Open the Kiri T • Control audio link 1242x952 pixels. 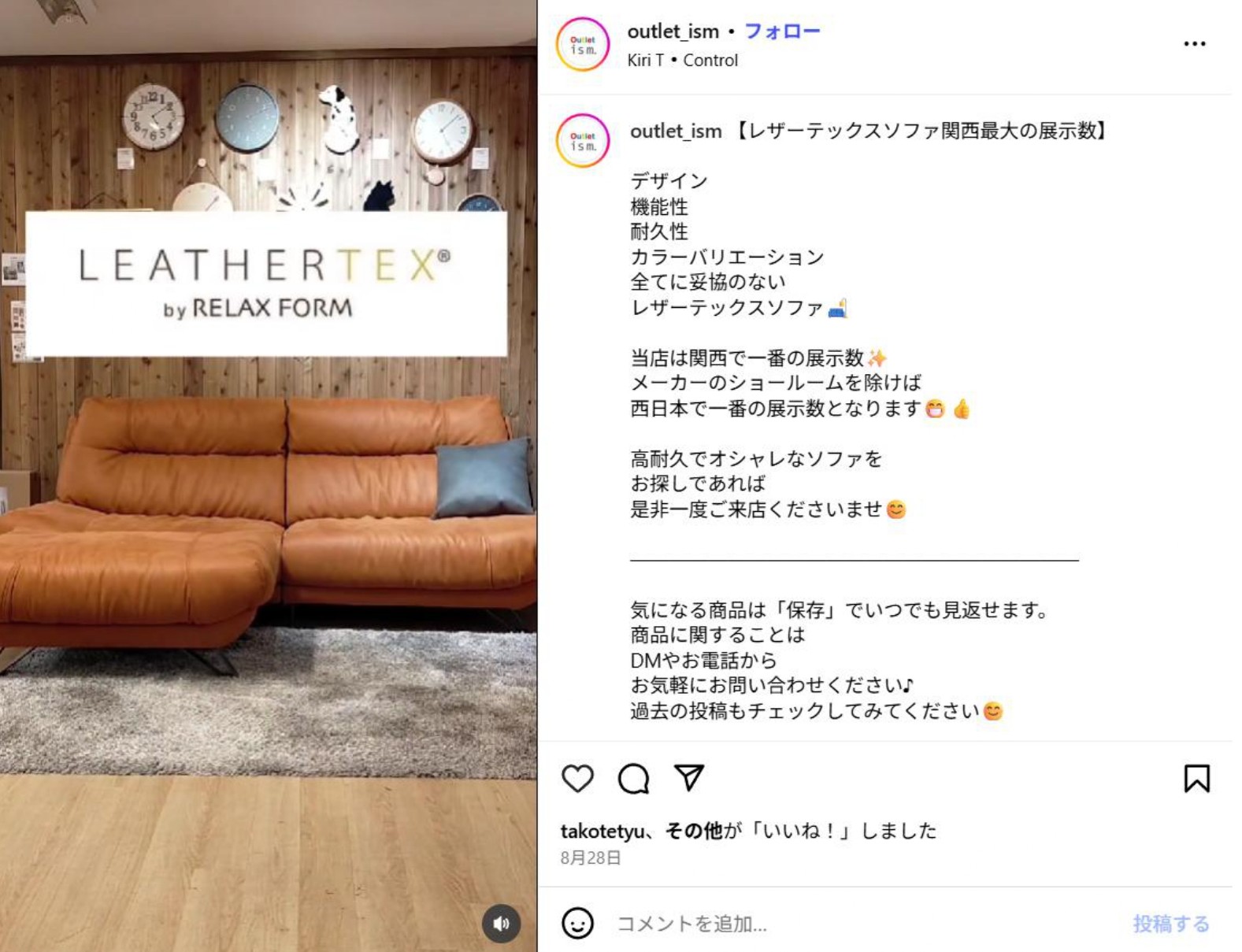tap(683, 61)
